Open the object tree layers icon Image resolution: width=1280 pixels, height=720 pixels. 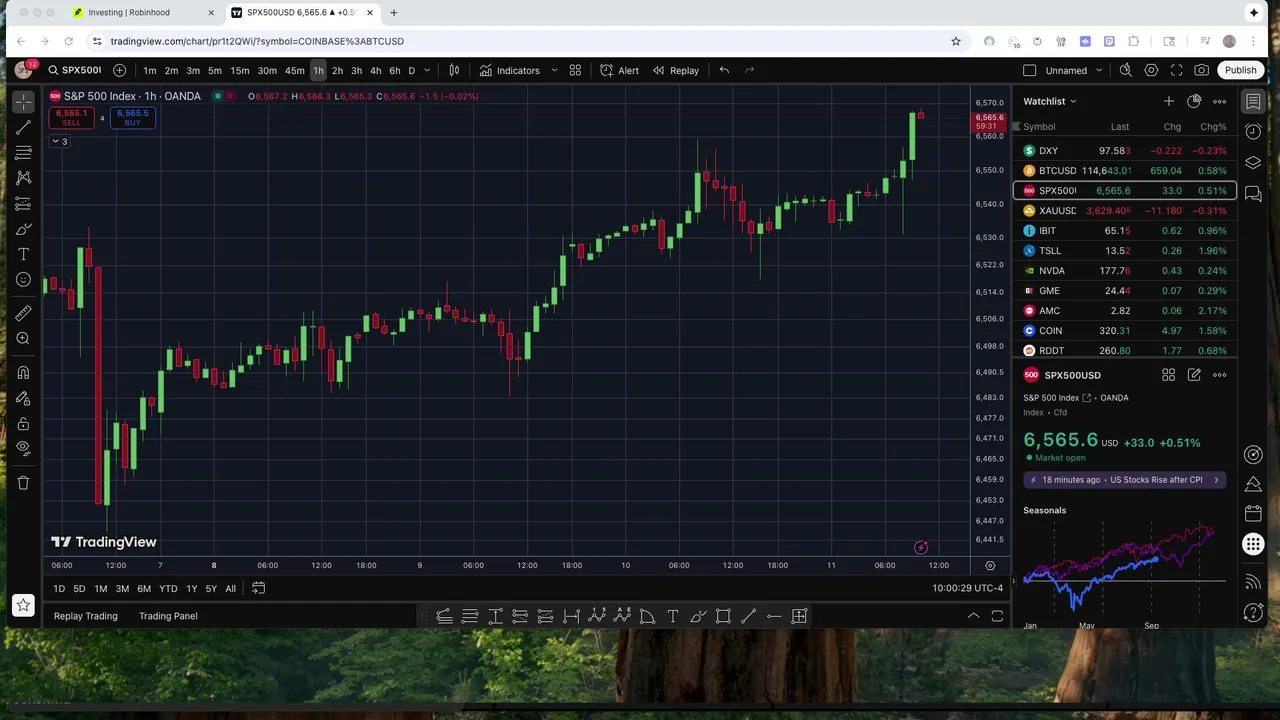point(1253,163)
